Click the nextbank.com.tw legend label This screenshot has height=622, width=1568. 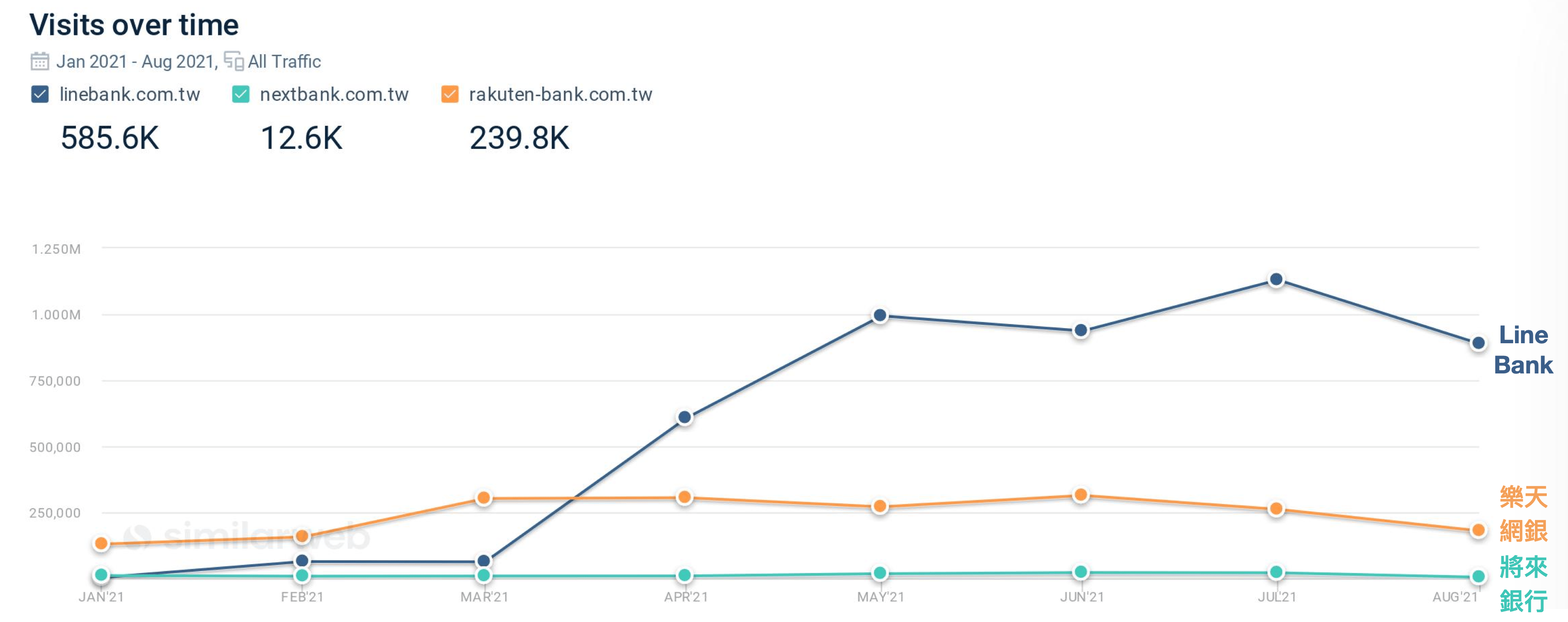(x=334, y=94)
